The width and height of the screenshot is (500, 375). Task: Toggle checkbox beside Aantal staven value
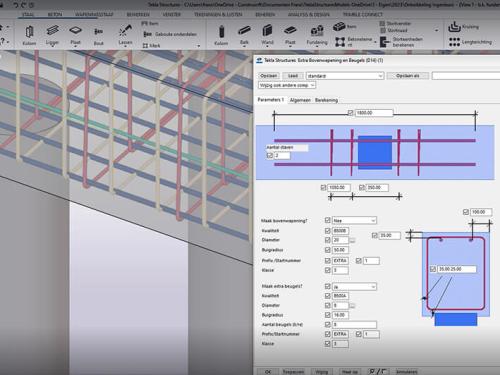270,155
